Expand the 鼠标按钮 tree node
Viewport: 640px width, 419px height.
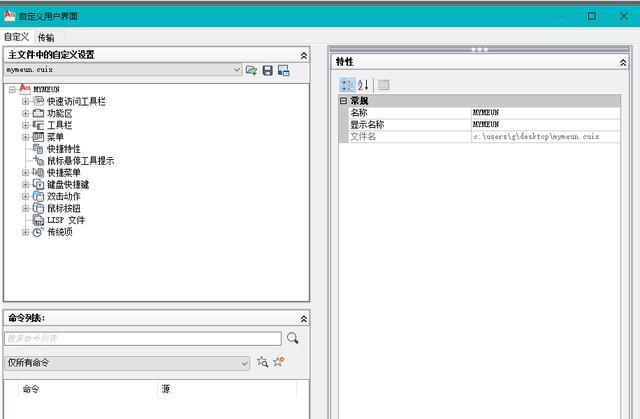pyautogui.click(x=25, y=208)
